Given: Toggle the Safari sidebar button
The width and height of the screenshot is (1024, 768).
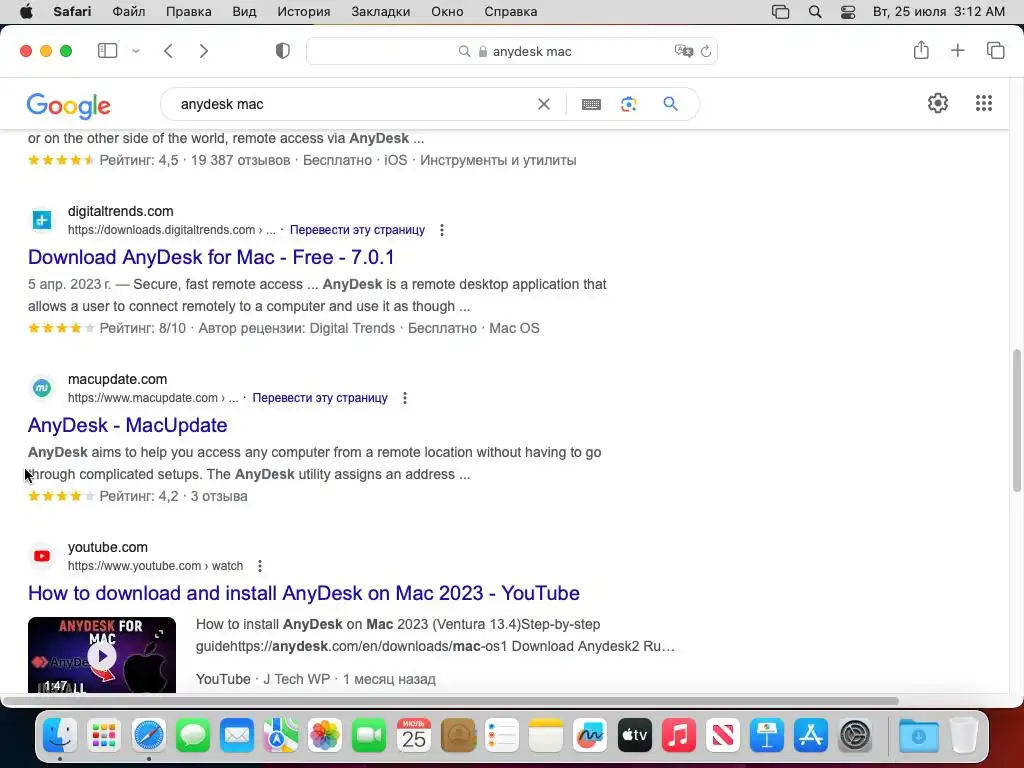Looking at the screenshot, I should [x=107, y=51].
